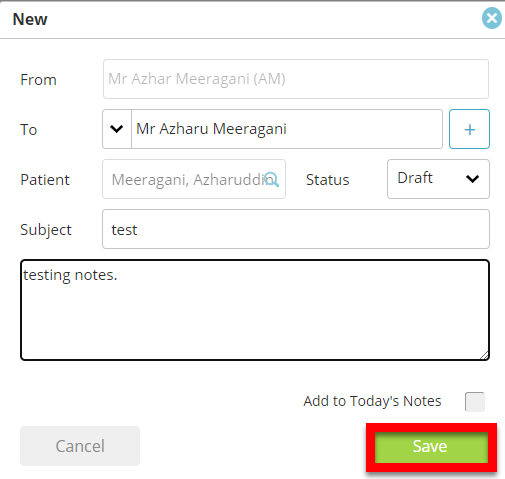Click the Status label

click(328, 180)
